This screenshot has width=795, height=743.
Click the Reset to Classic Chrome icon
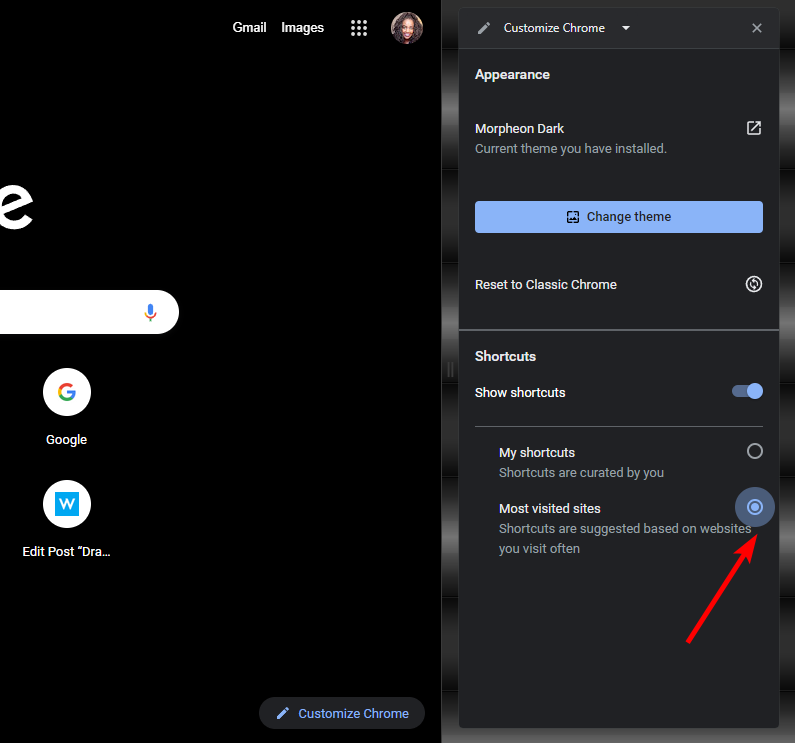[x=753, y=284]
